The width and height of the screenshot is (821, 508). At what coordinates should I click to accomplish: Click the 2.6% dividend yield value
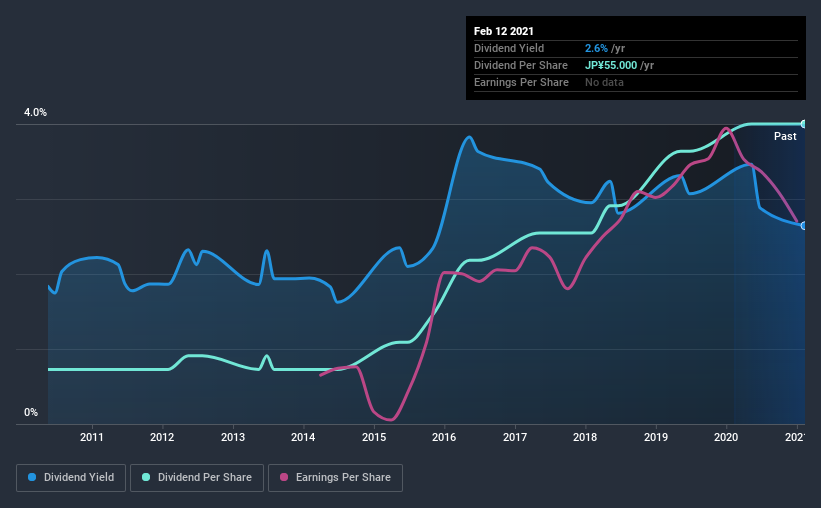pos(596,48)
